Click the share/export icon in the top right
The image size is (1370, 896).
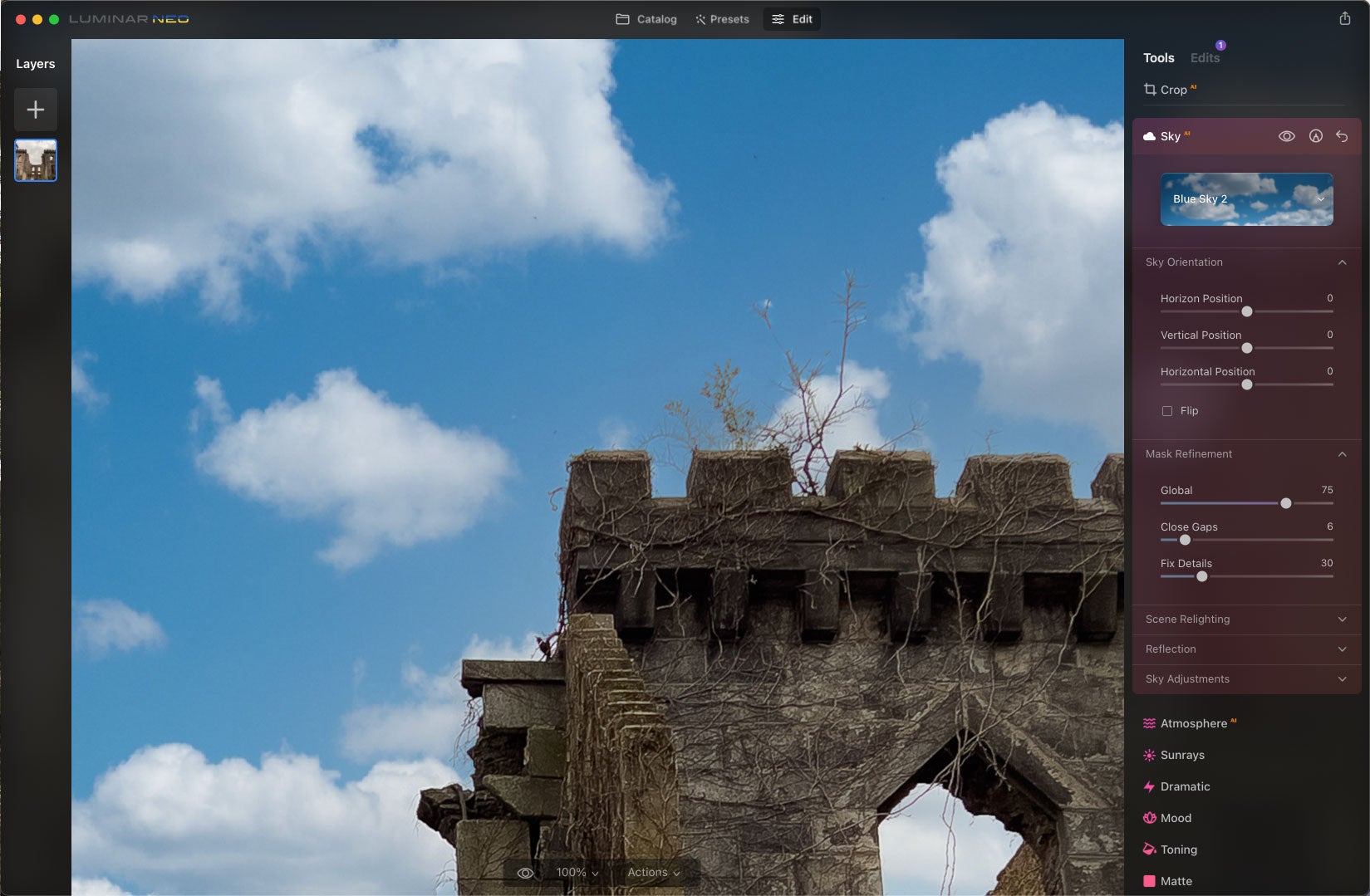point(1344,18)
